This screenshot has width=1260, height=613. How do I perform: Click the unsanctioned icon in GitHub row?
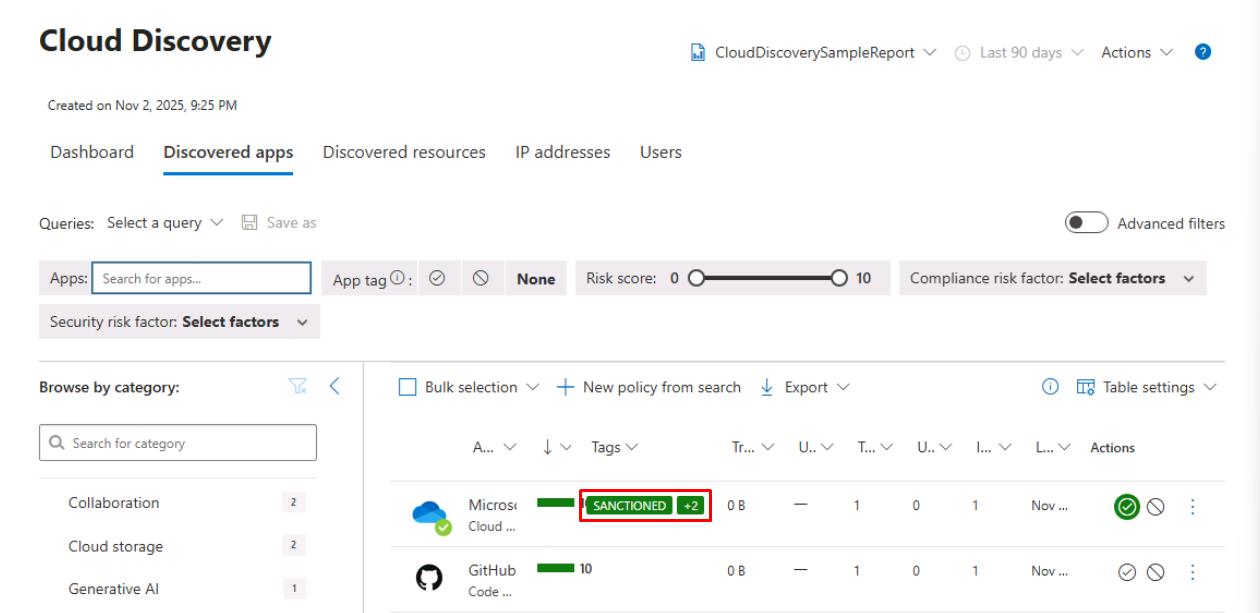pos(1156,572)
